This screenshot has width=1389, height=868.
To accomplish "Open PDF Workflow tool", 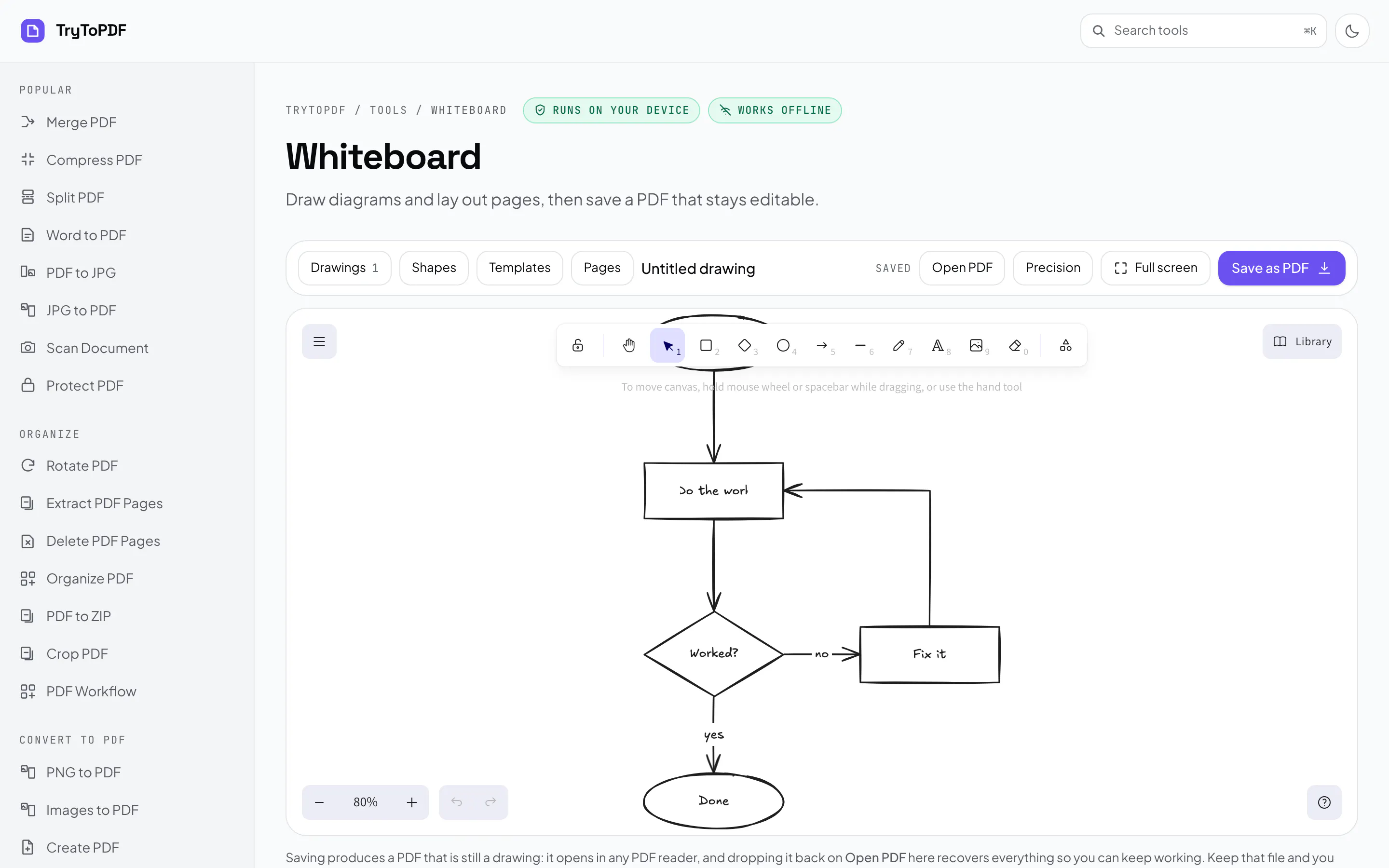I will (126, 691).
